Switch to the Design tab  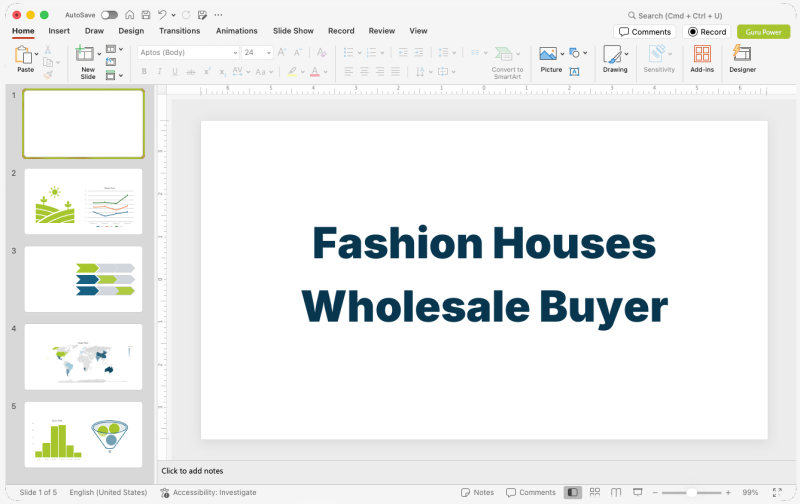(x=131, y=31)
